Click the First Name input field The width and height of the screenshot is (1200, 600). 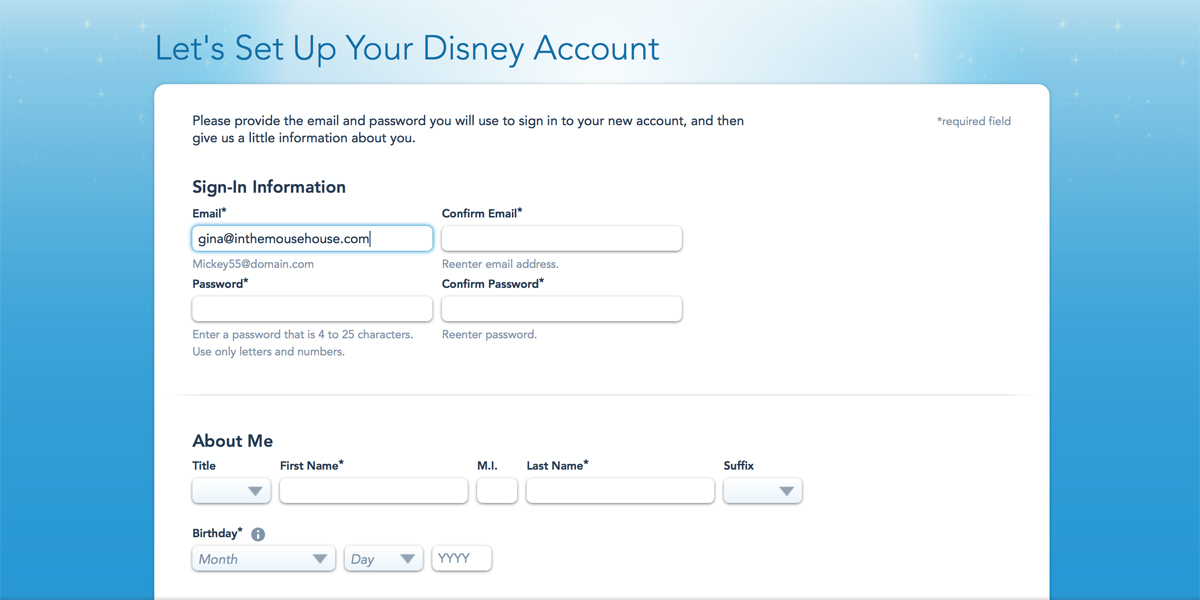374,491
